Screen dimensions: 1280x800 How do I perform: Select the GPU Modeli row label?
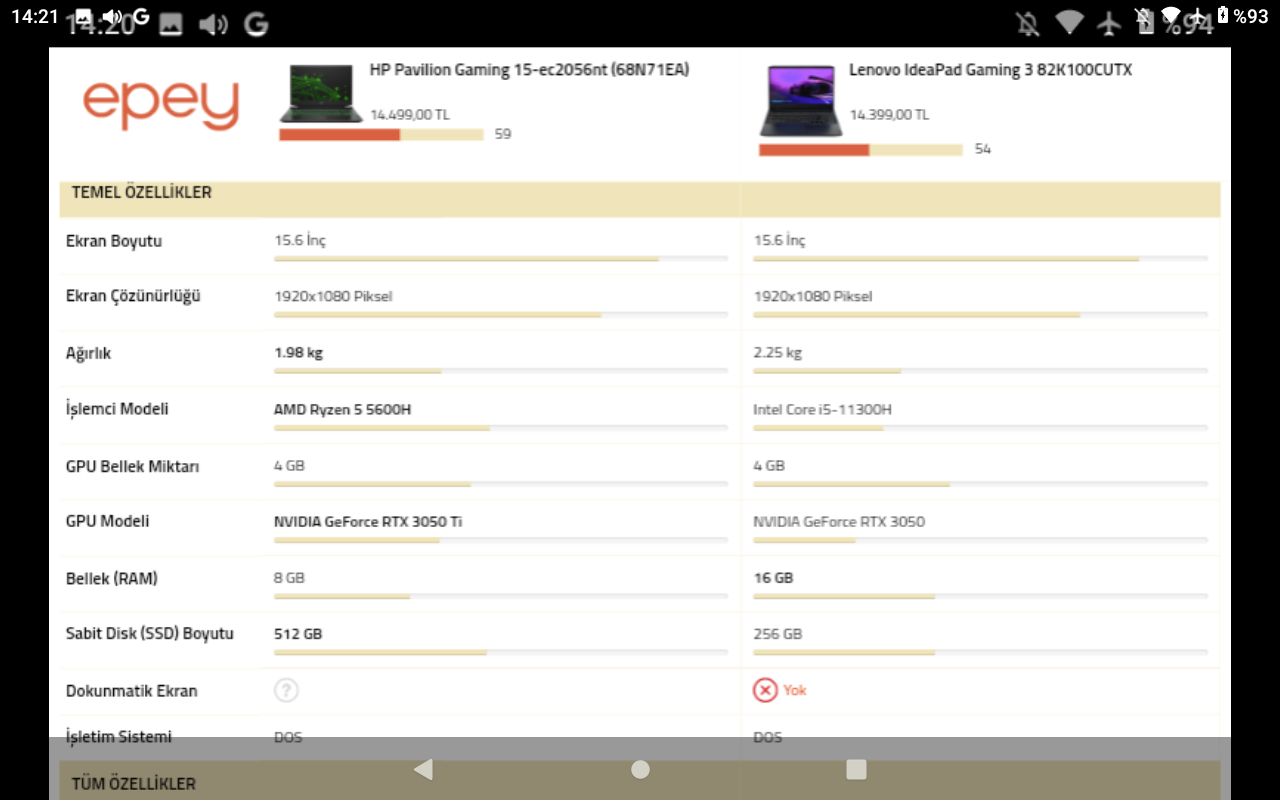pyautogui.click(x=108, y=521)
